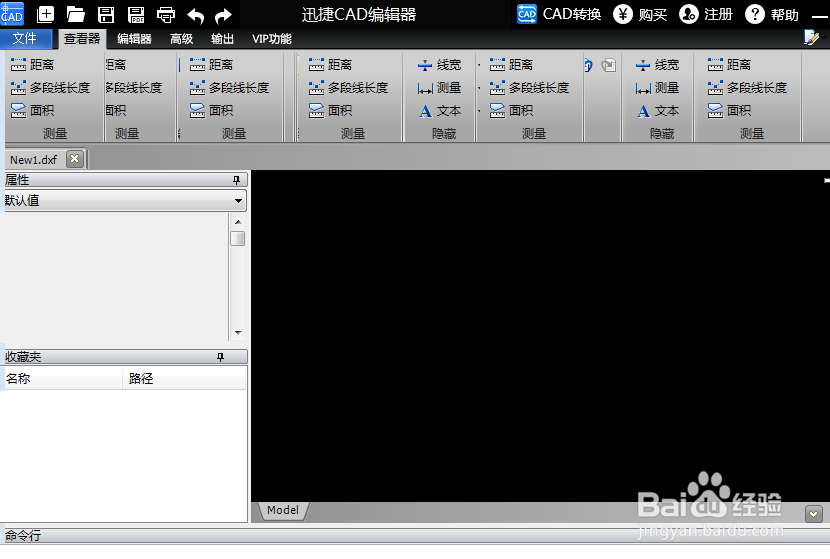Click the pencil note icon at ribbon's right edge
This screenshot has width=830, height=559.
pos(811,38)
